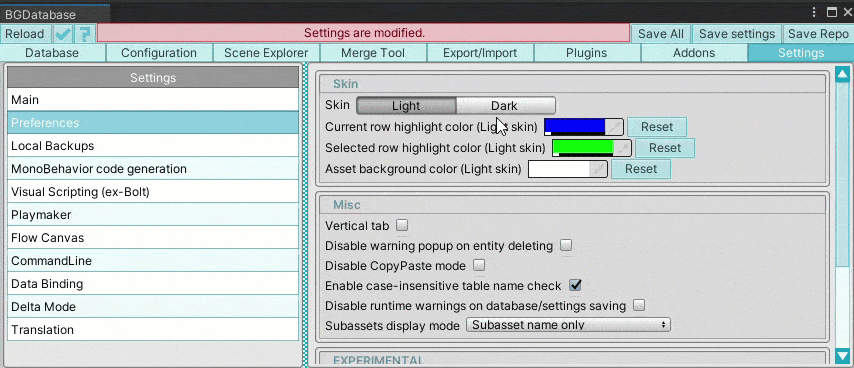Click 'Settings are modified.' message
The height and width of the screenshot is (368, 854).
coord(364,33)
